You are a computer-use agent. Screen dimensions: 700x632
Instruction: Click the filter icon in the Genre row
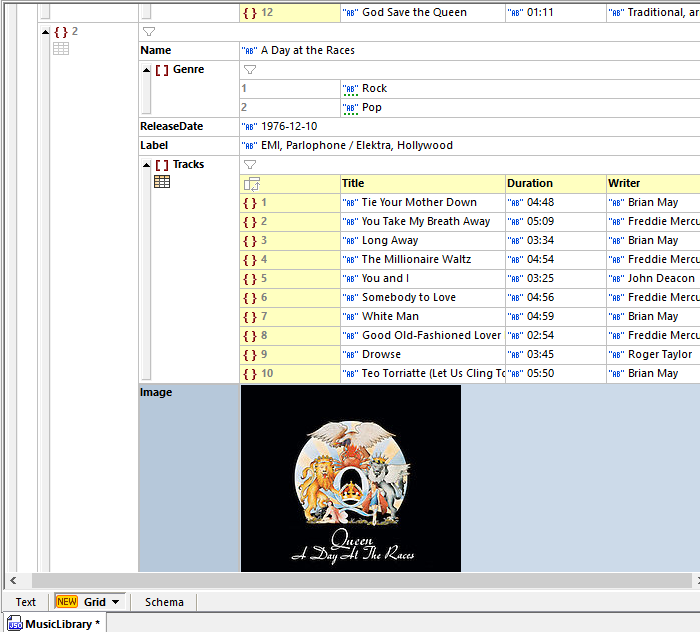250,70
